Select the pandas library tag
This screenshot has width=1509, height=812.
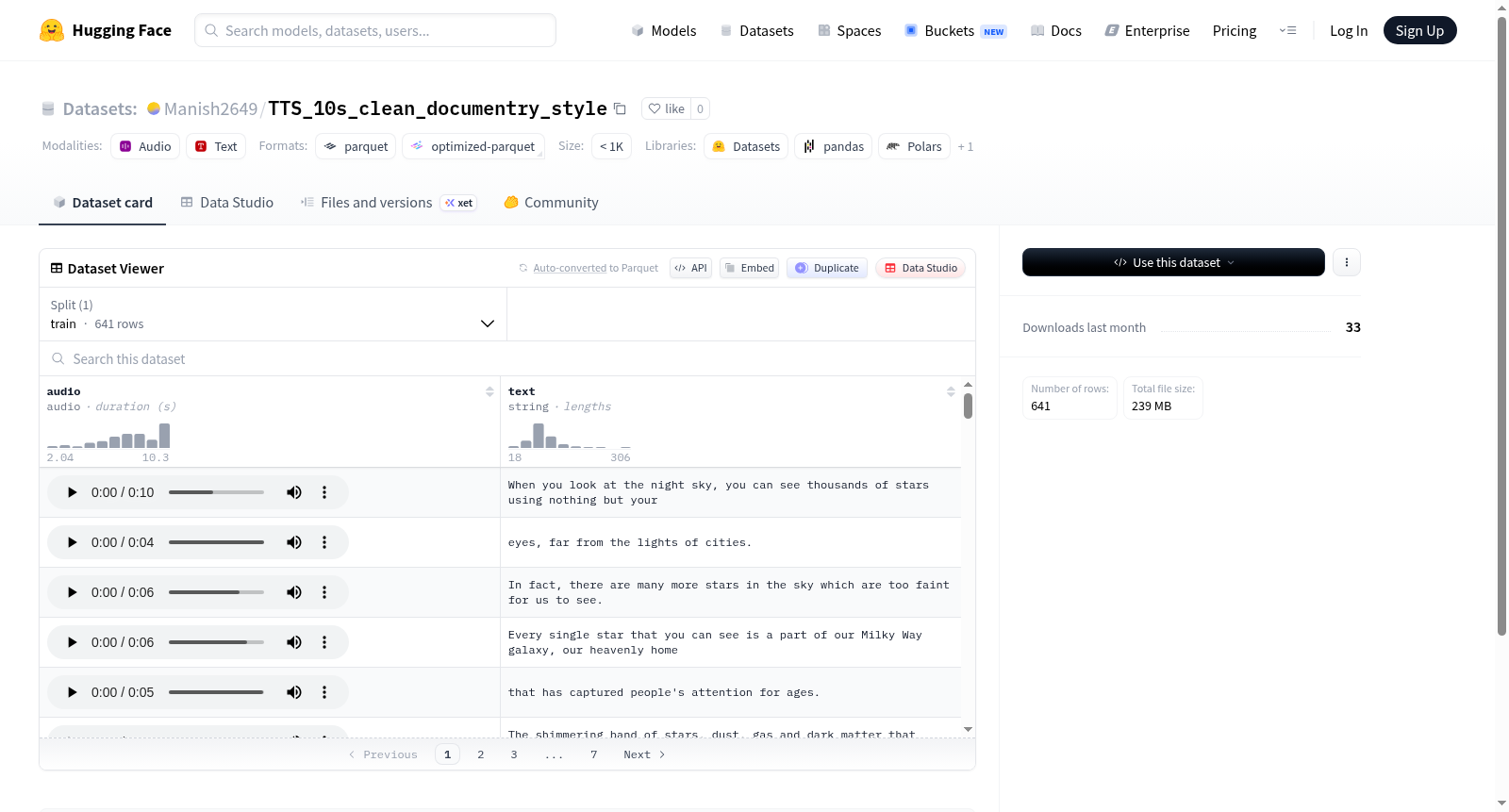tap(834, 146)
